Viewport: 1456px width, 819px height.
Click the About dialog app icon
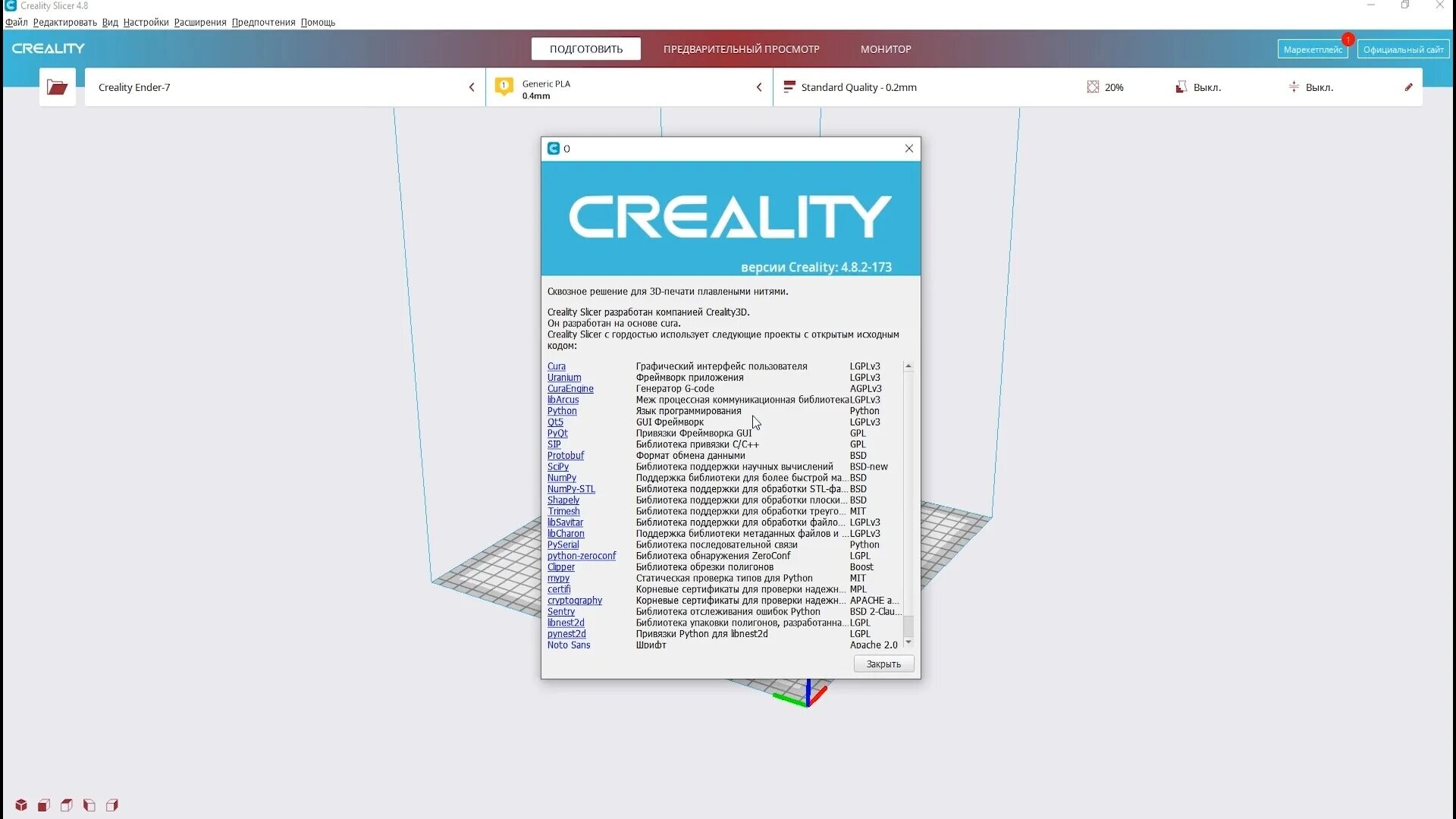(554, 149)
